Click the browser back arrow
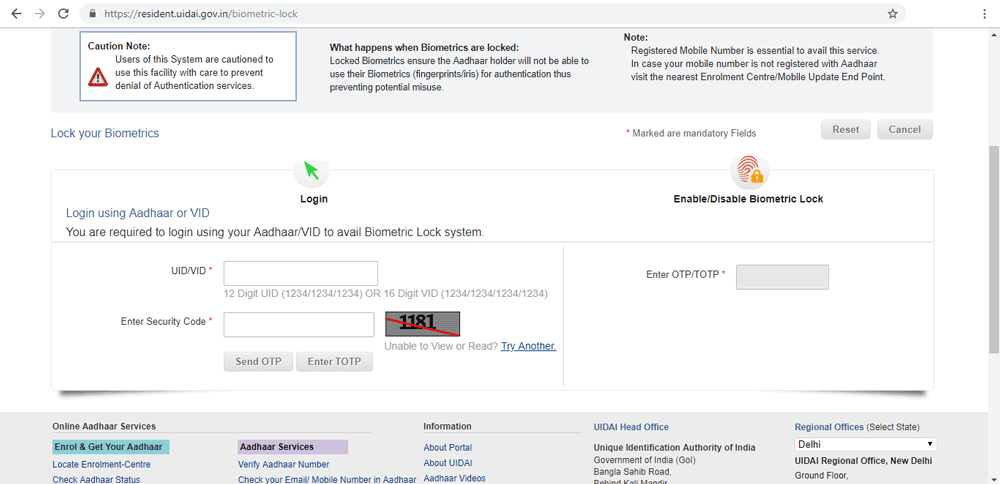 click(16, 14)
